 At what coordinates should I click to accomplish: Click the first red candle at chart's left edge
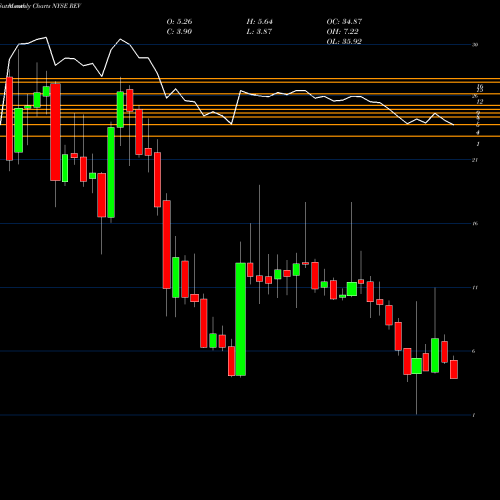10,119
